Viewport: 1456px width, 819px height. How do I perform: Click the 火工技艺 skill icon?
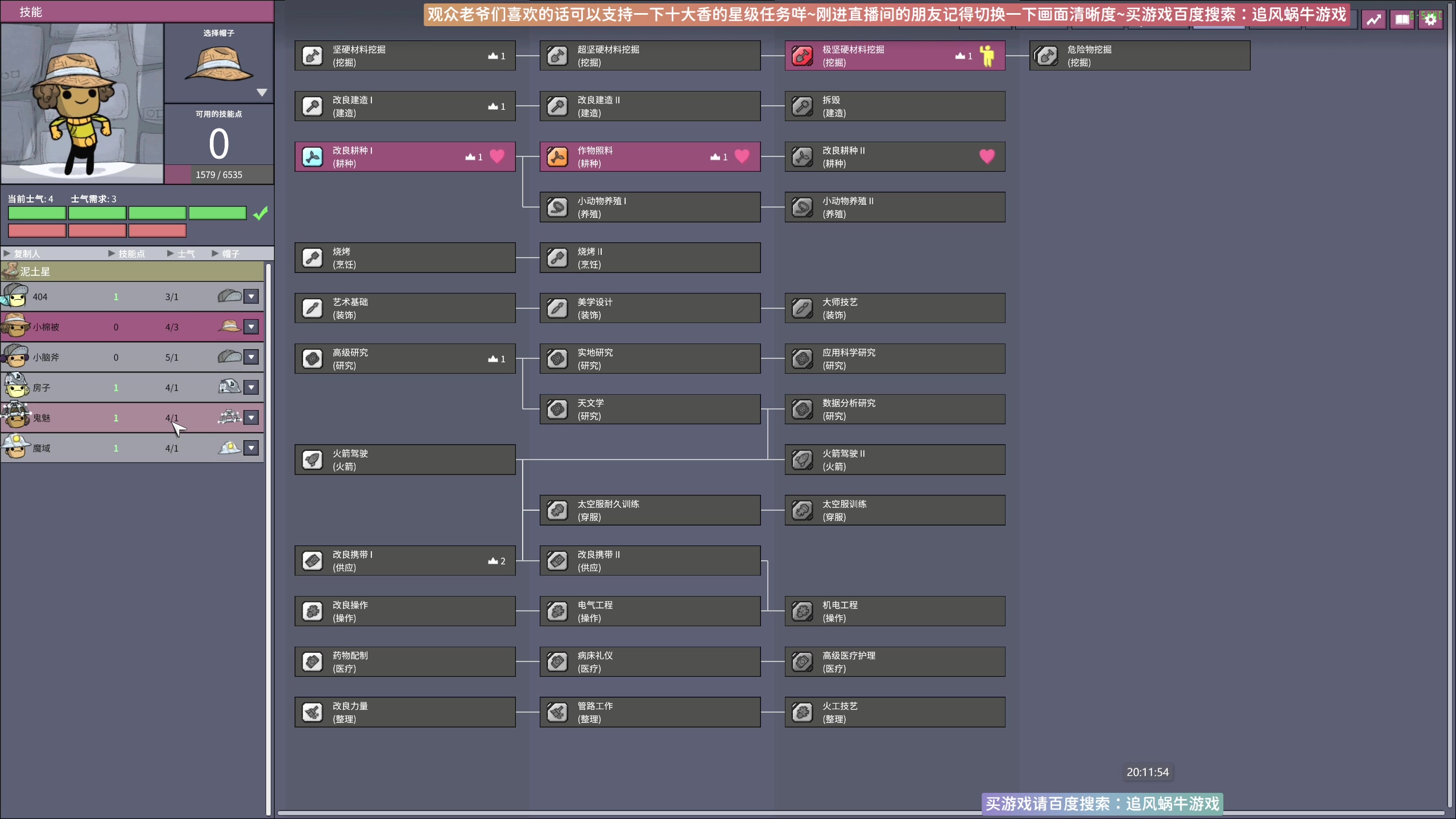coord(803,712)
